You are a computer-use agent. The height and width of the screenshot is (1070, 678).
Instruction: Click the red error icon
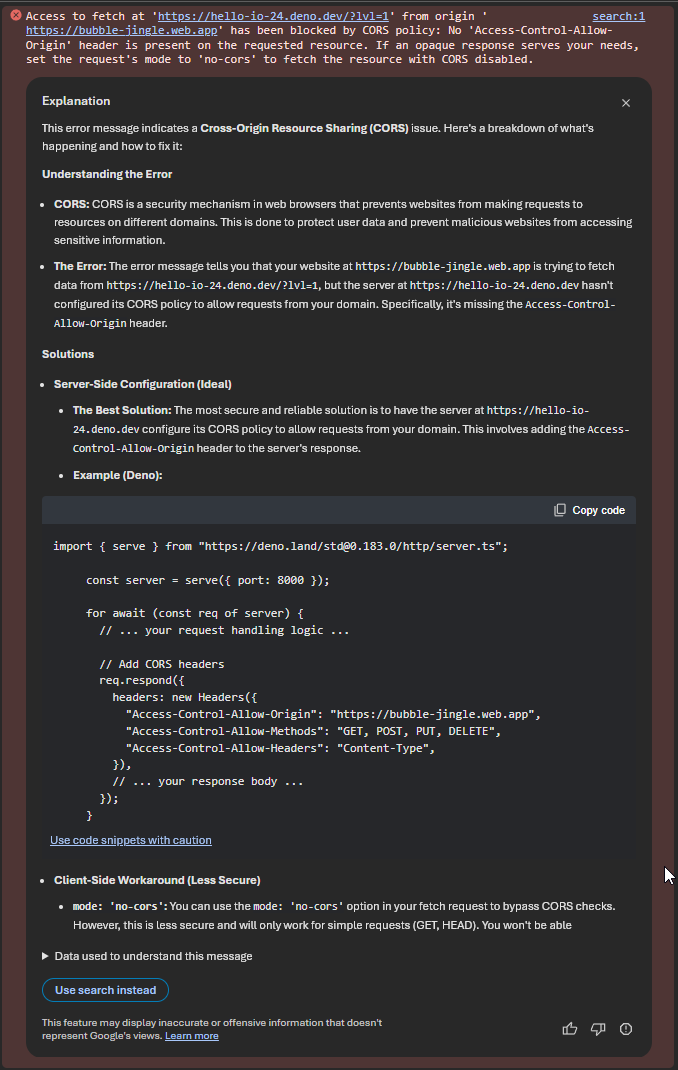point(16,15)
